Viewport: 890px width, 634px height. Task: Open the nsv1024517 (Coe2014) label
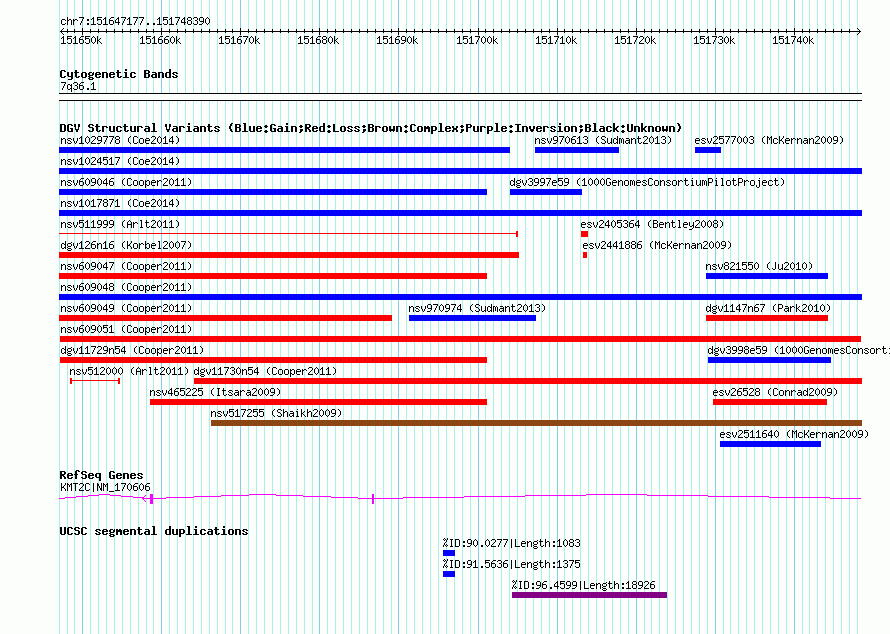coord(120,161)
